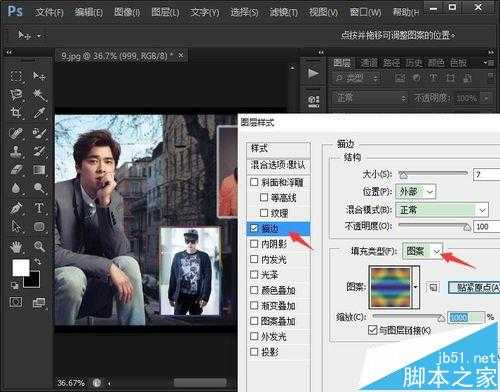500x392 pixels.
Task: Enable 内发光 checkbox
Action: click(254, 259)
